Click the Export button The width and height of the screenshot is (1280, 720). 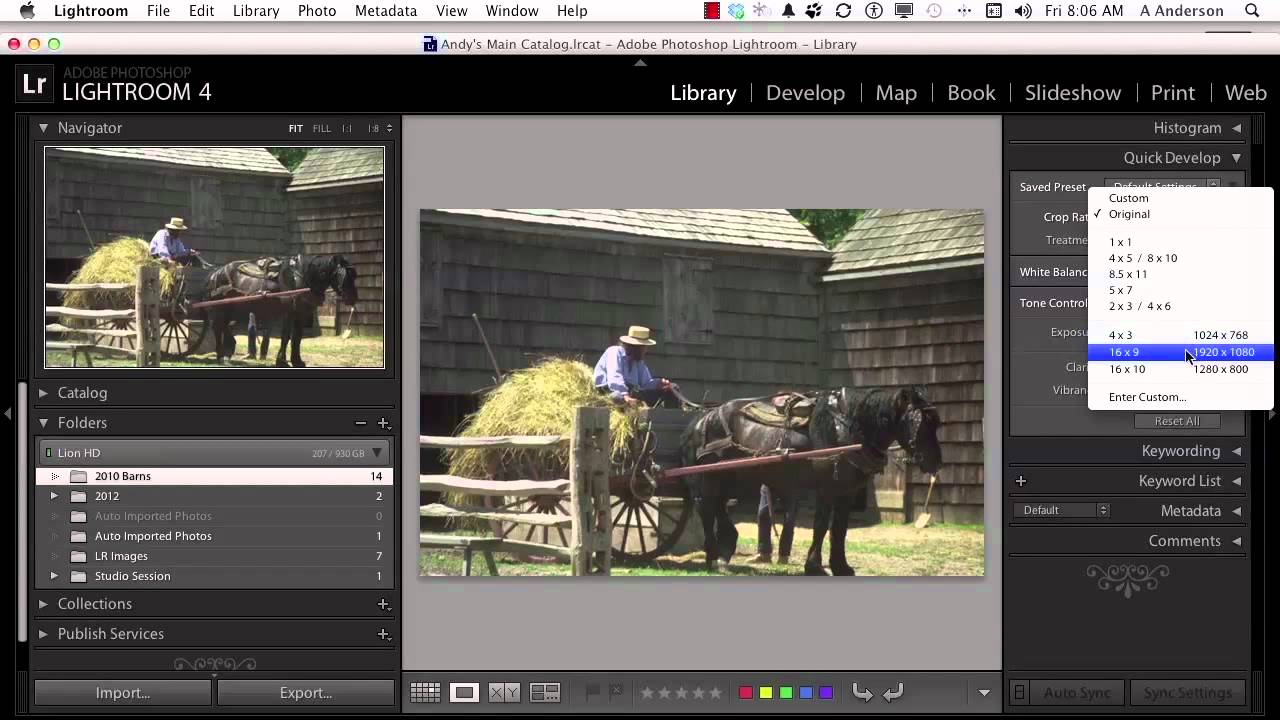tap(306, 693)
